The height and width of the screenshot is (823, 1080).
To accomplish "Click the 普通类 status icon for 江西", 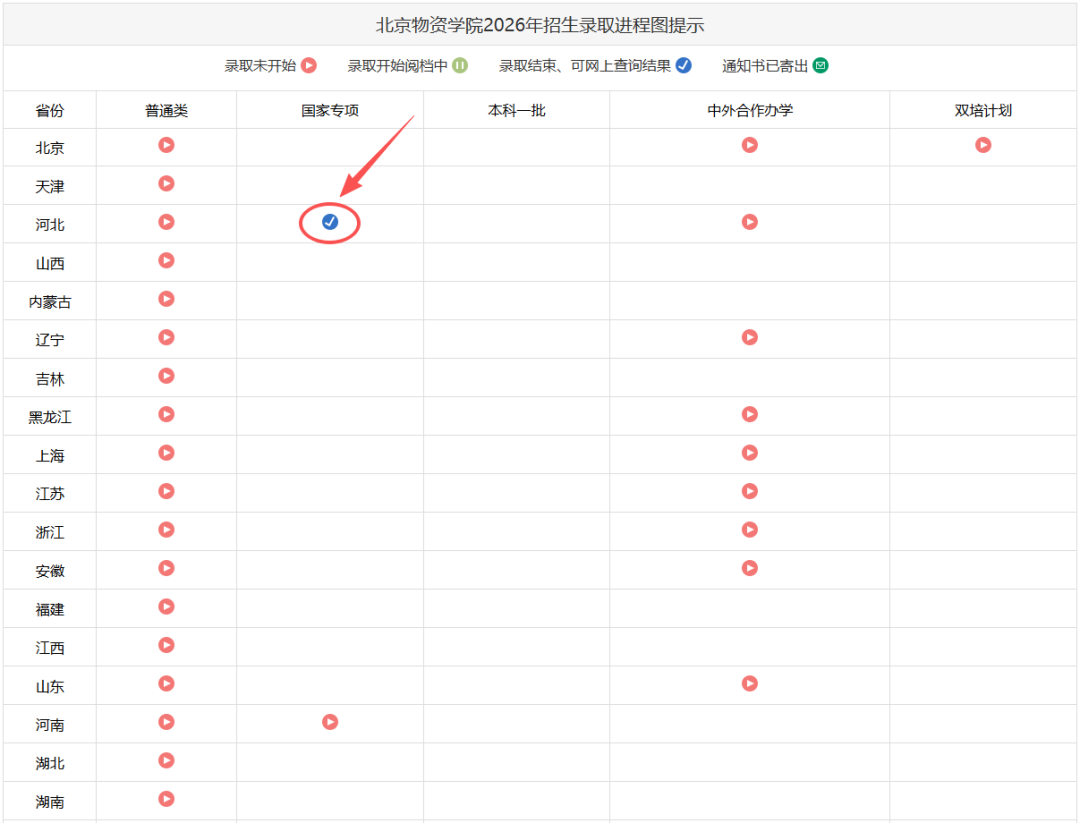I will 166,645.
